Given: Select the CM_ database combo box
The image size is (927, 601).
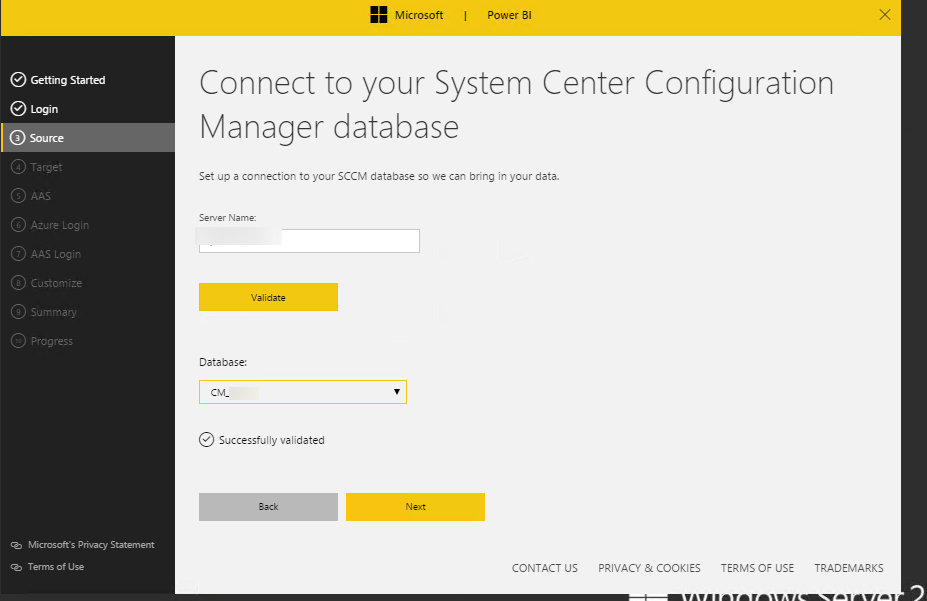Looking at the screenshot, I should coord(303,392).
